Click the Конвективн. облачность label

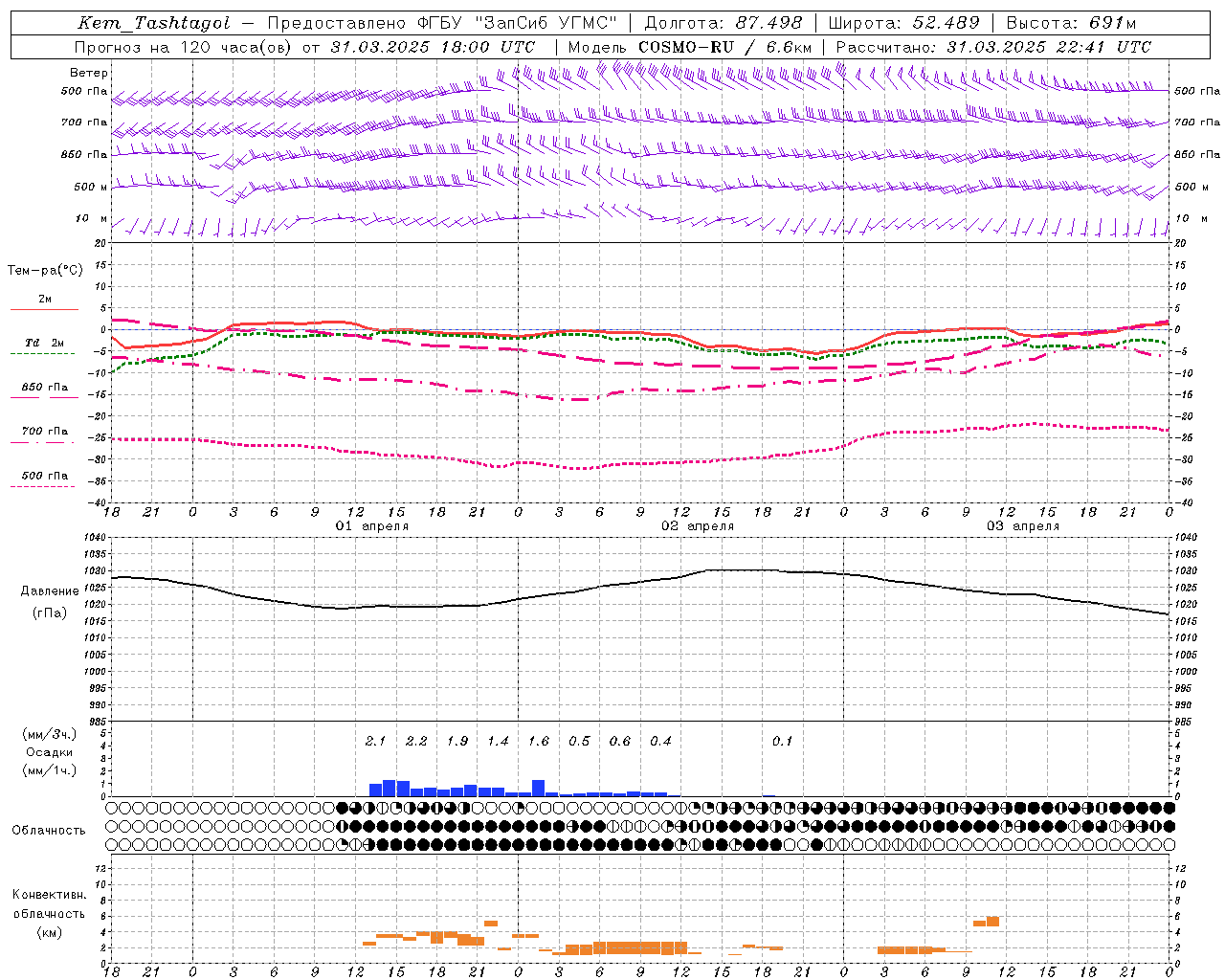point(49,903)
